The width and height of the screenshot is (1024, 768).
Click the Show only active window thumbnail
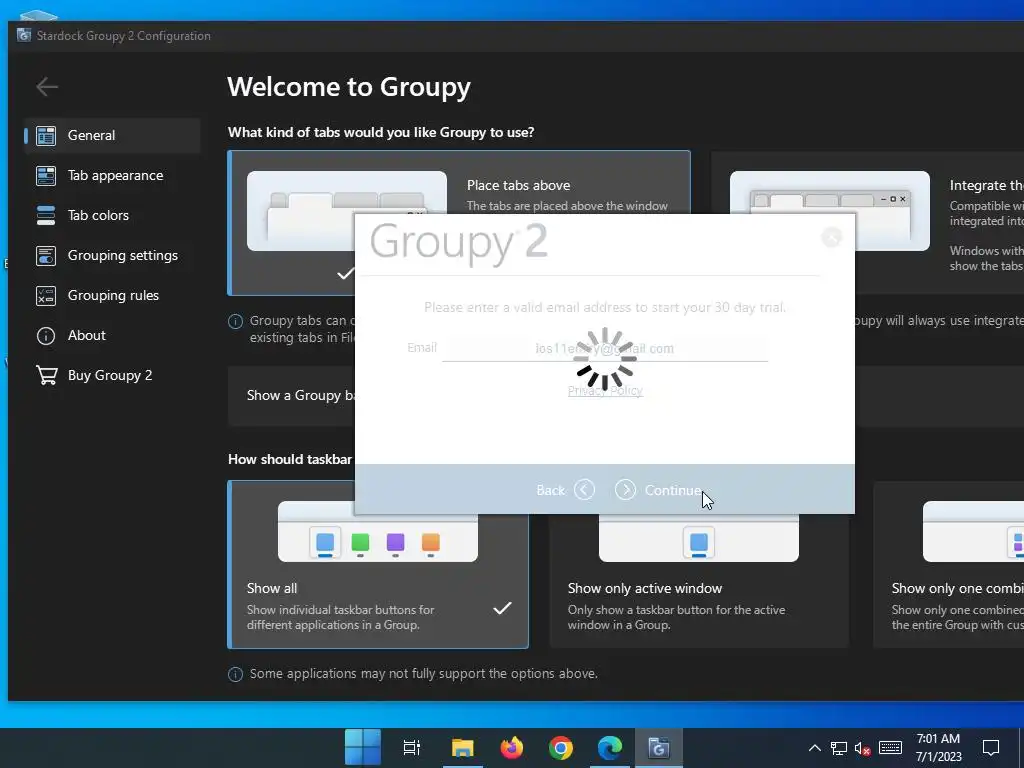pos(699,537)
